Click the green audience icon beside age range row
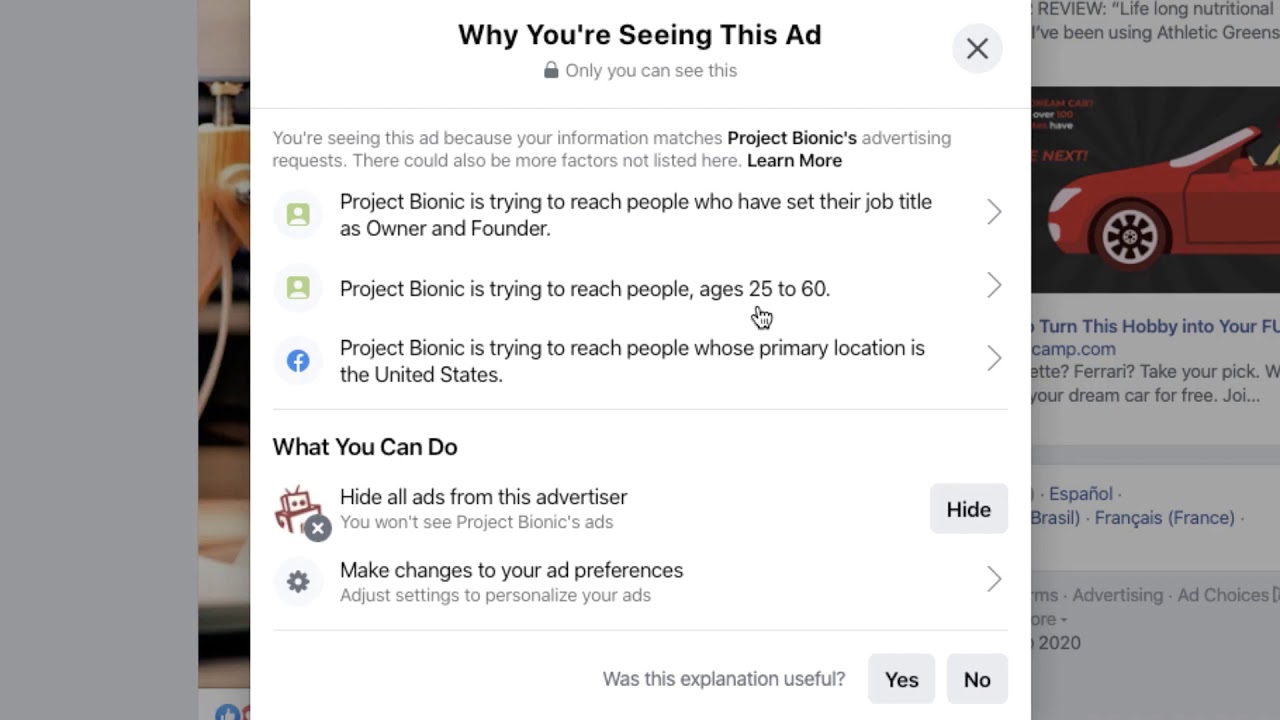The height and width of the screenshot is (720, 1280). point(298,288)
